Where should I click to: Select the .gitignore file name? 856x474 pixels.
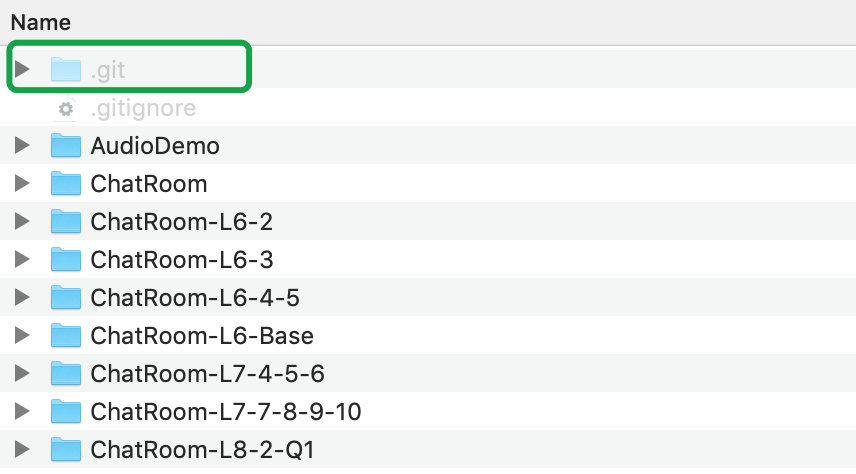click(x=143, y=108)
